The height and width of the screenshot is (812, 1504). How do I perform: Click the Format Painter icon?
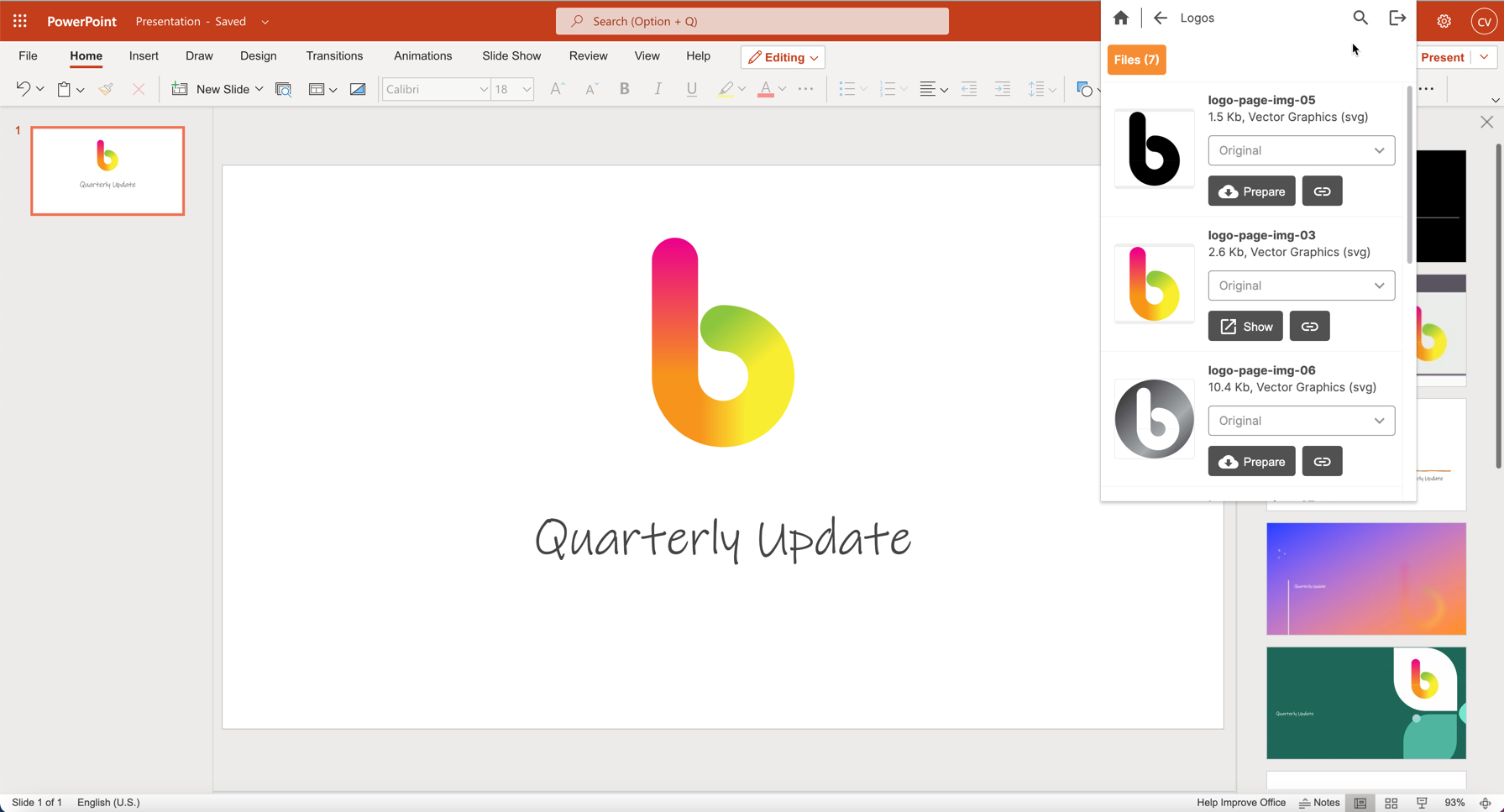(106, 89)
